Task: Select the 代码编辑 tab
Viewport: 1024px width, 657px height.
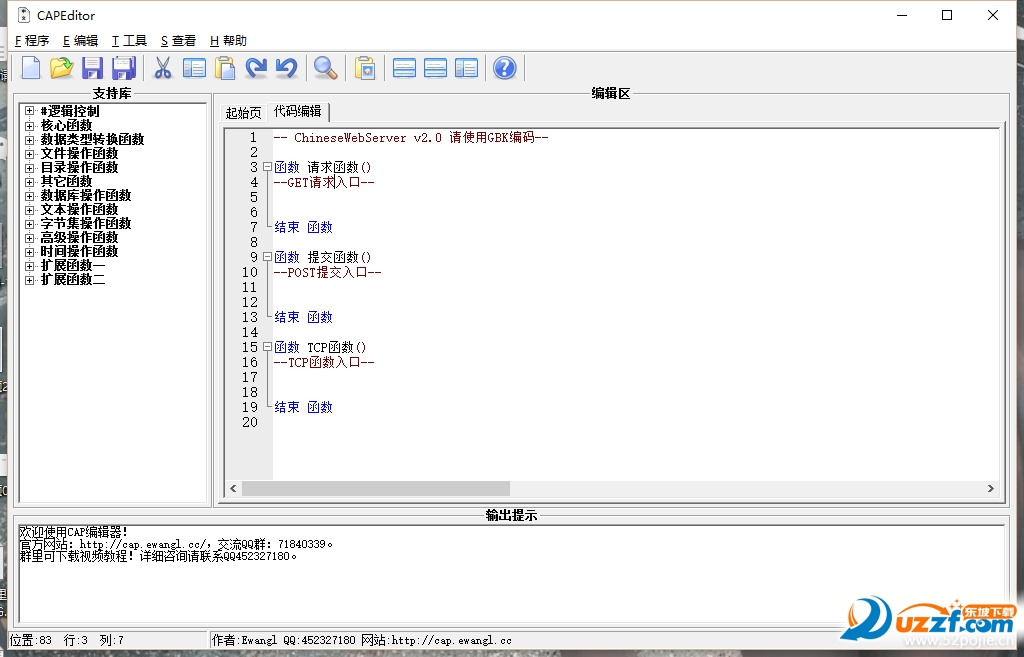Action: (298, 111)
